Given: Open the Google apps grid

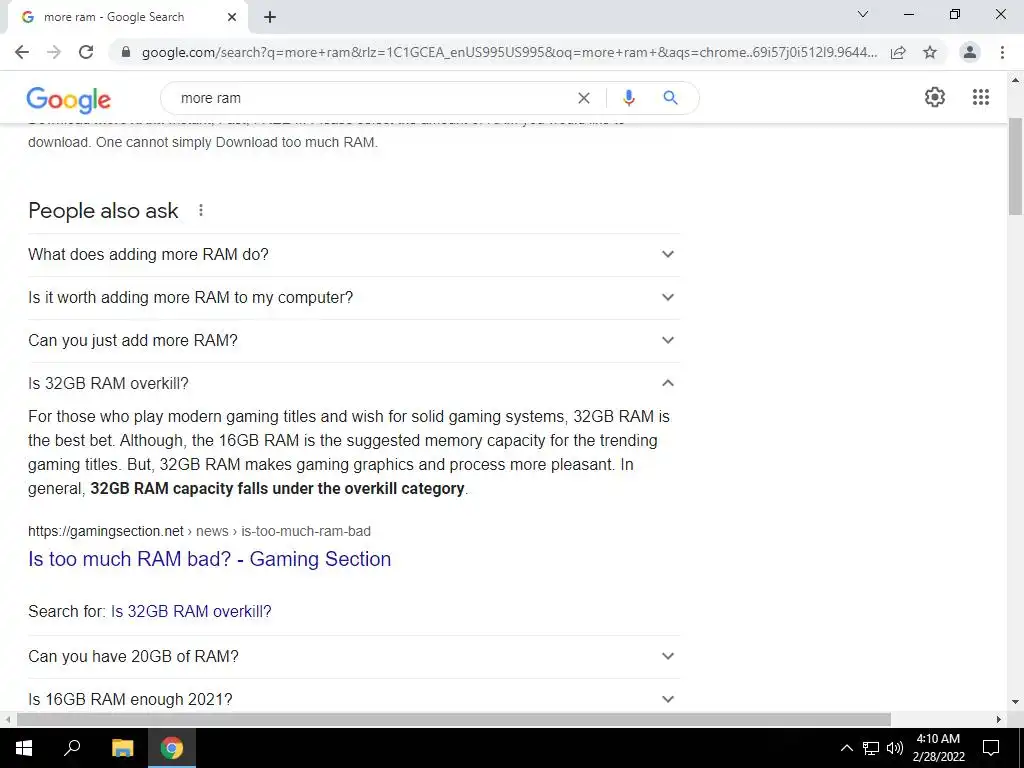Looking at the screenshot, I should 980,97.
